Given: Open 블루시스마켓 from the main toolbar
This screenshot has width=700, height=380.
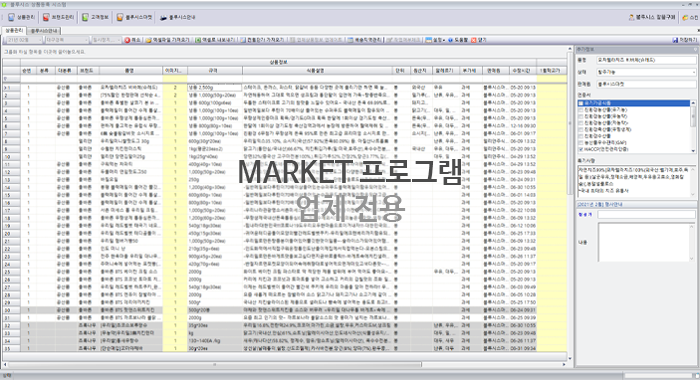Looking at the screenshot, I should (134, 17).
